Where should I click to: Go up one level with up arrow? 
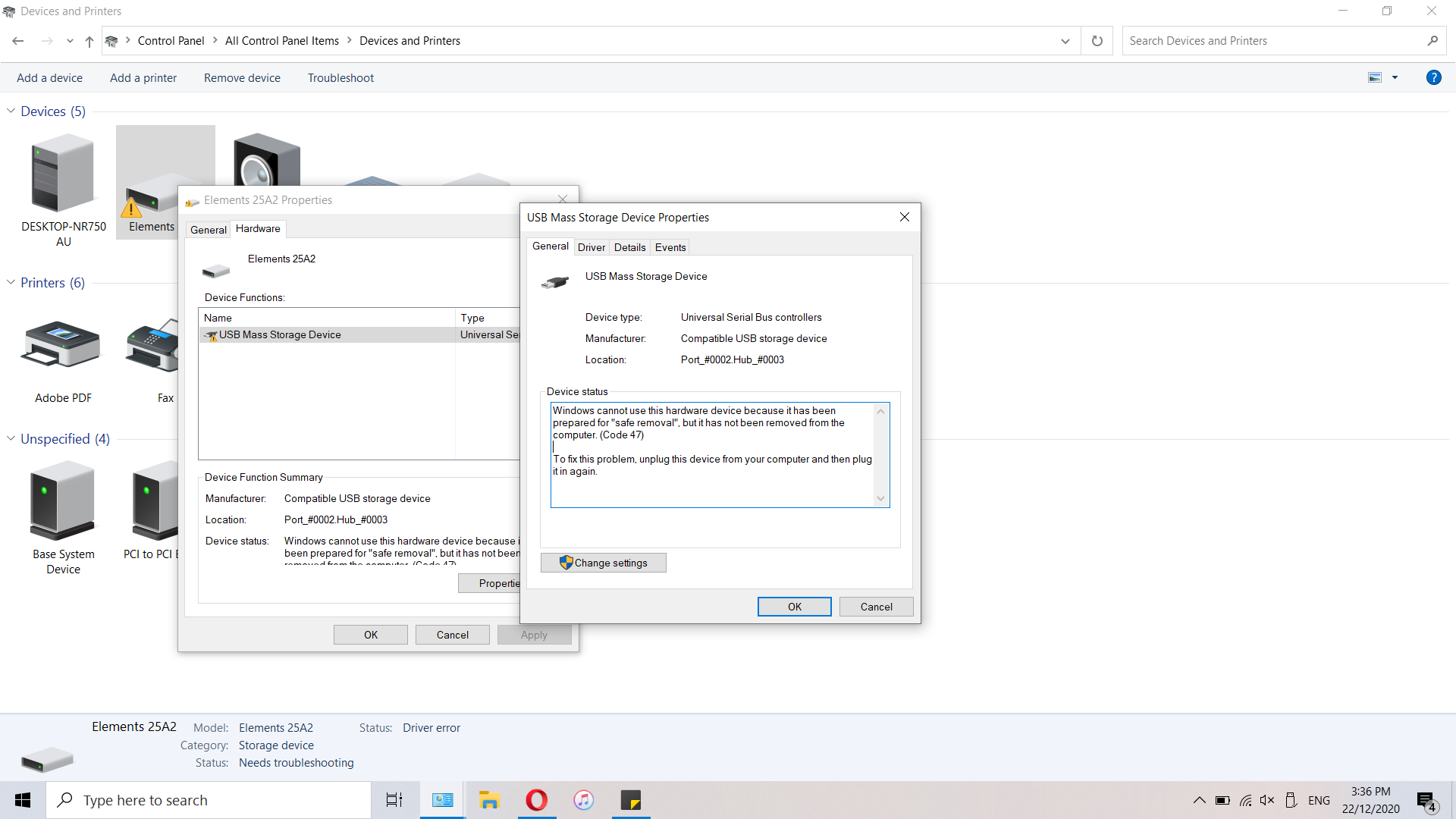point(89,41)
